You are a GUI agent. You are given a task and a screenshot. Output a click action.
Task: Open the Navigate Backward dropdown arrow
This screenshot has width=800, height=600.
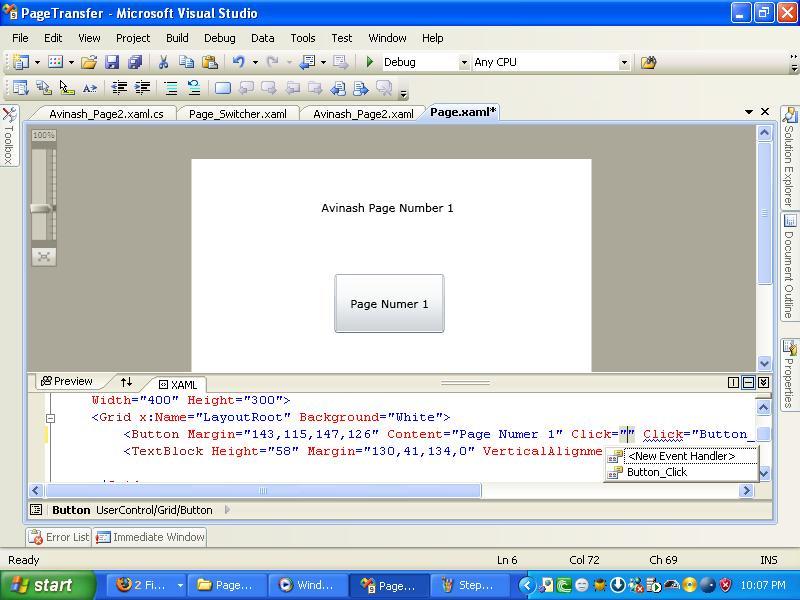pos(323,62)
